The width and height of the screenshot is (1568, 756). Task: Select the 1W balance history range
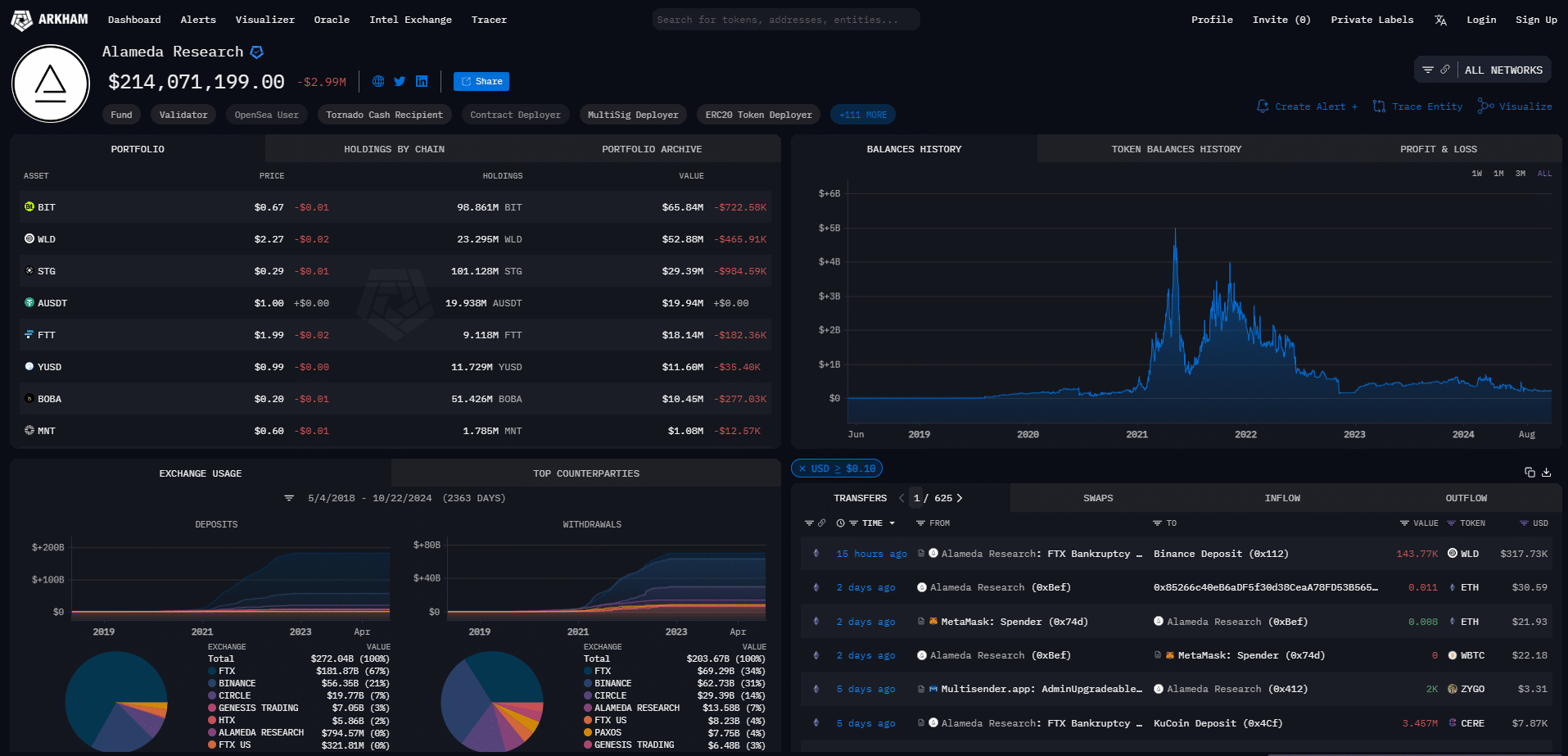click(1476, 174)
